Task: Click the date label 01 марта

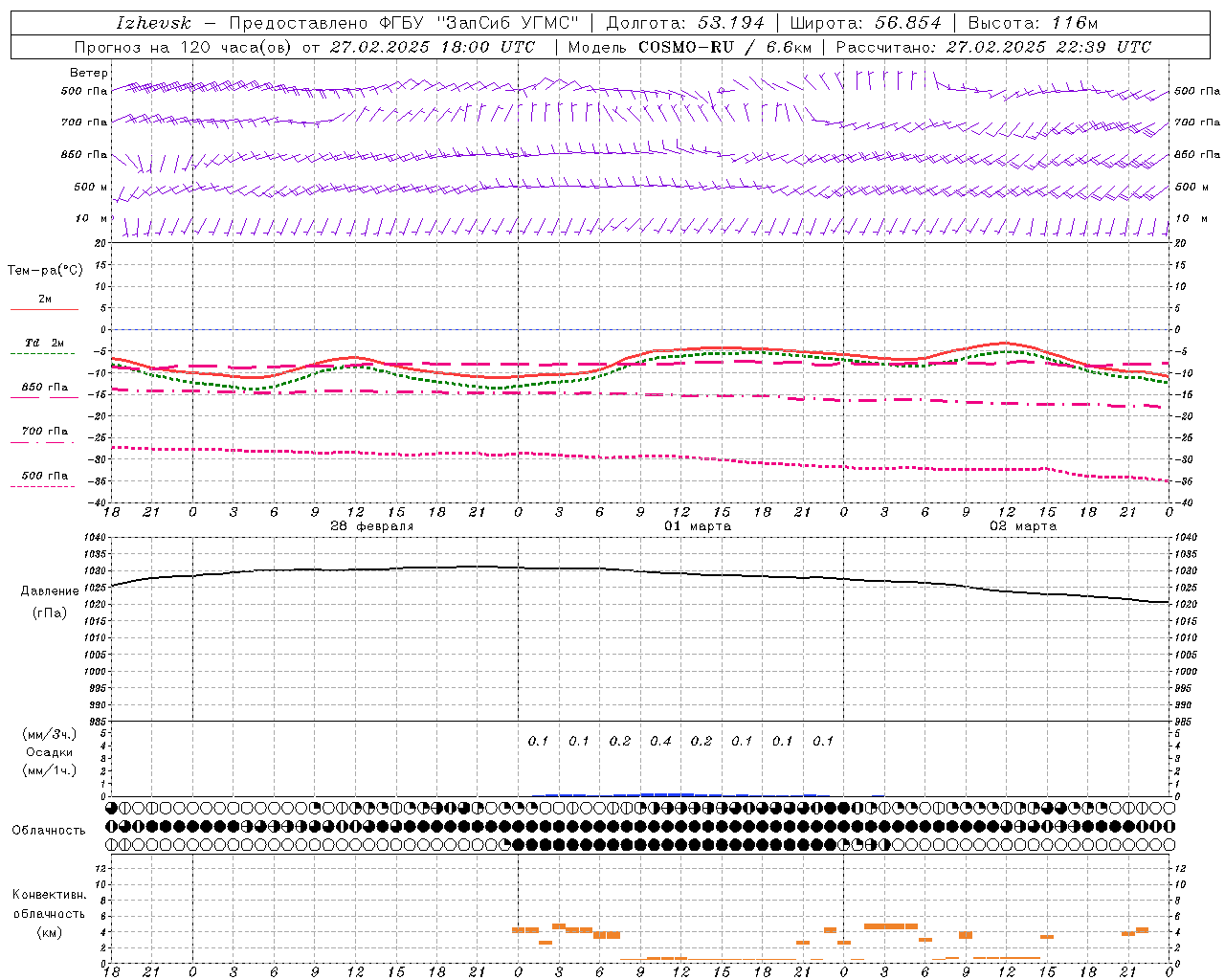Action: pyautogui.click(x=698, y=526)
